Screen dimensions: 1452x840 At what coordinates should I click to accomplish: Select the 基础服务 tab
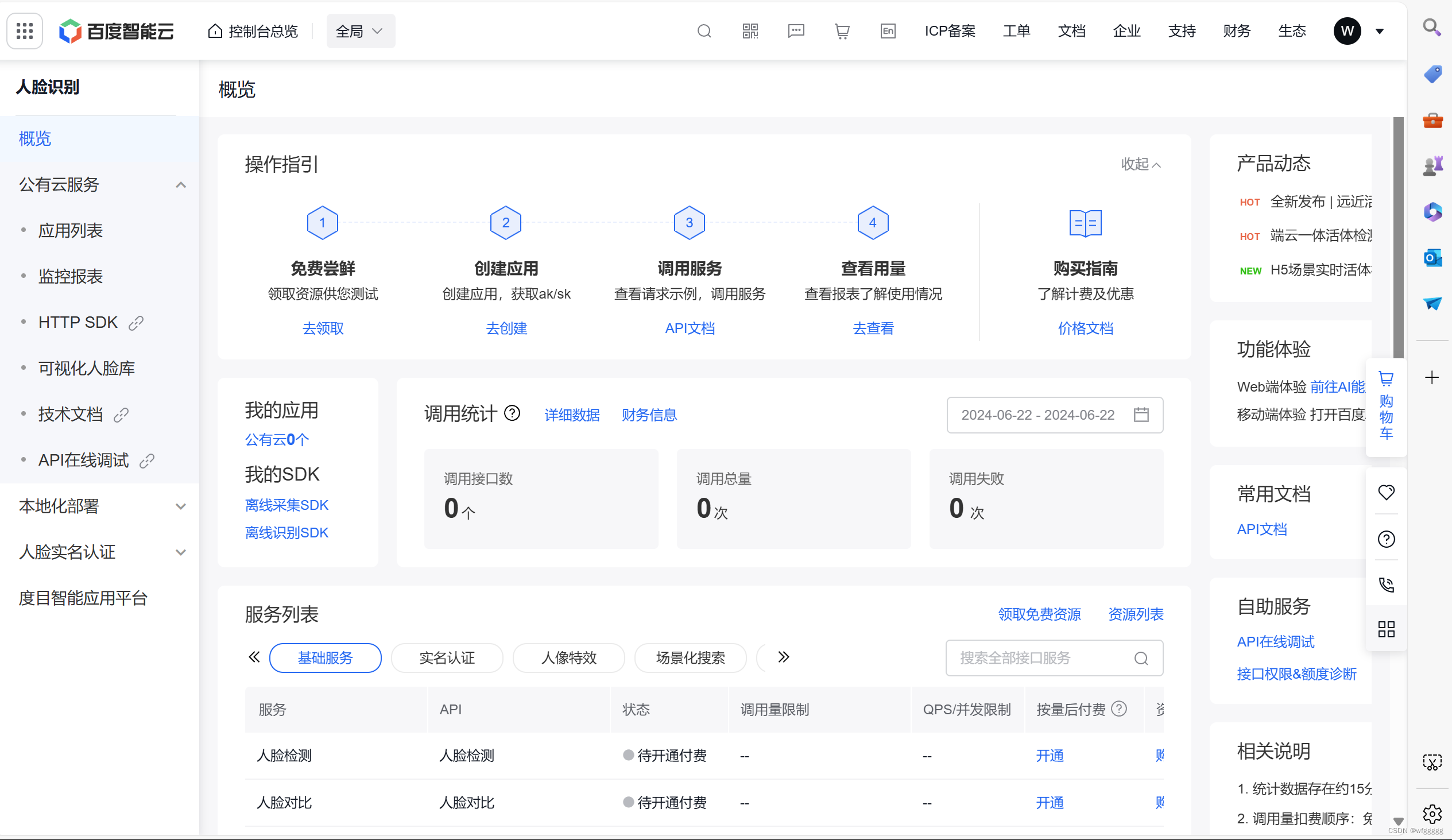pyautogui.click(x=325, y=658)
